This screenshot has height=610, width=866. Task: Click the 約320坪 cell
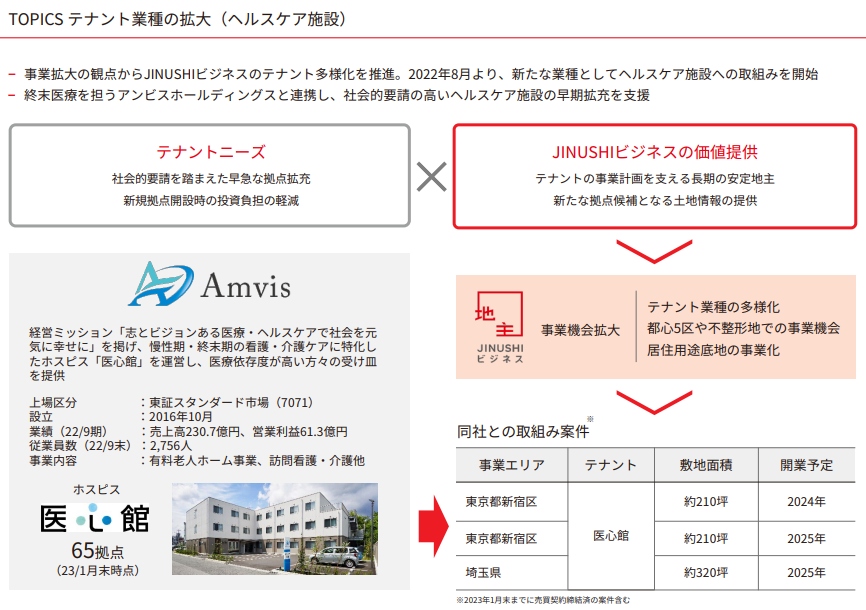(x=706, y=573)
